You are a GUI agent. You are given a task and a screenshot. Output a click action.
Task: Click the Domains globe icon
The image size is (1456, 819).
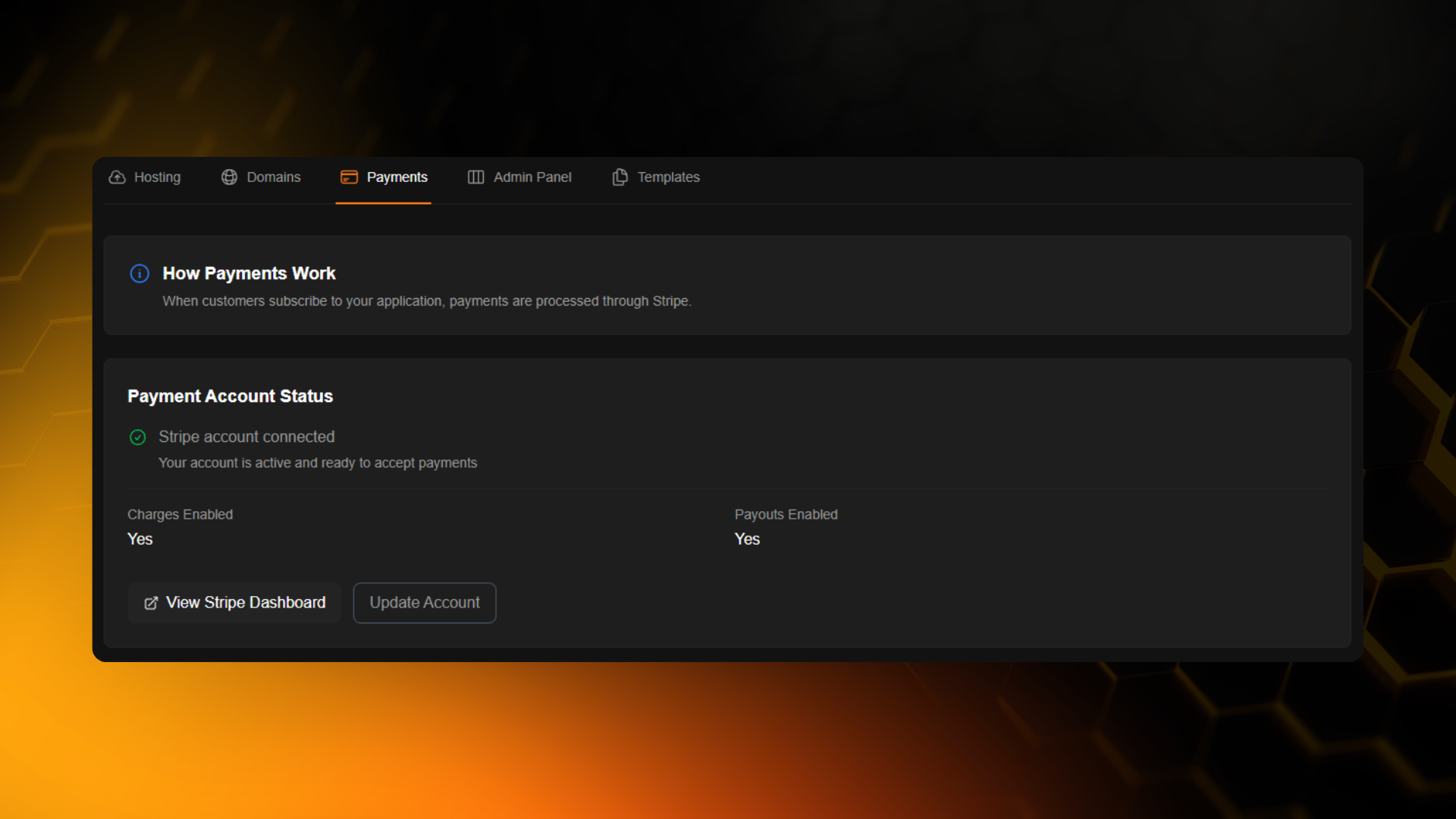(229, 177)
